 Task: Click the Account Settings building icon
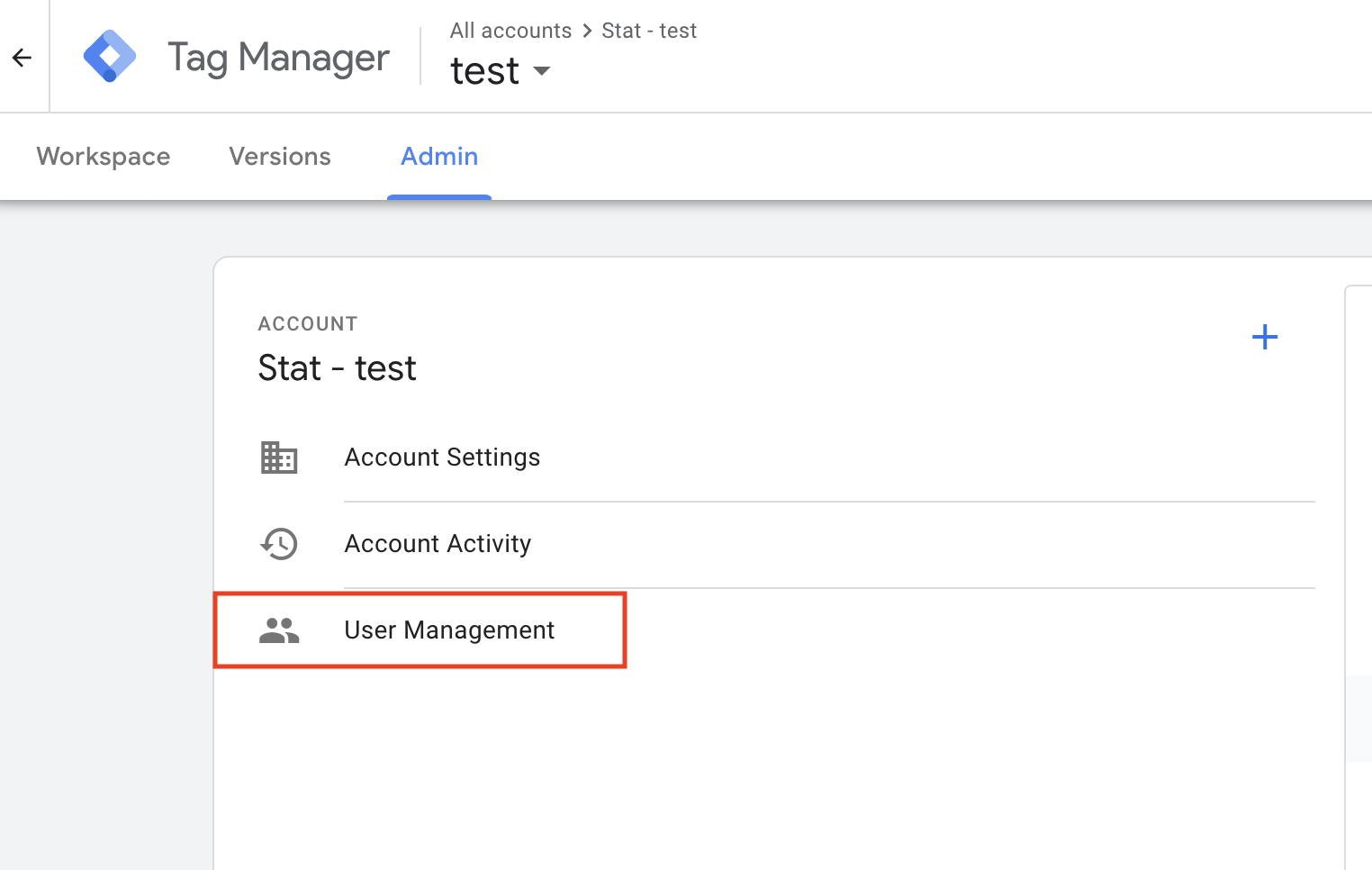coord(279,458)
